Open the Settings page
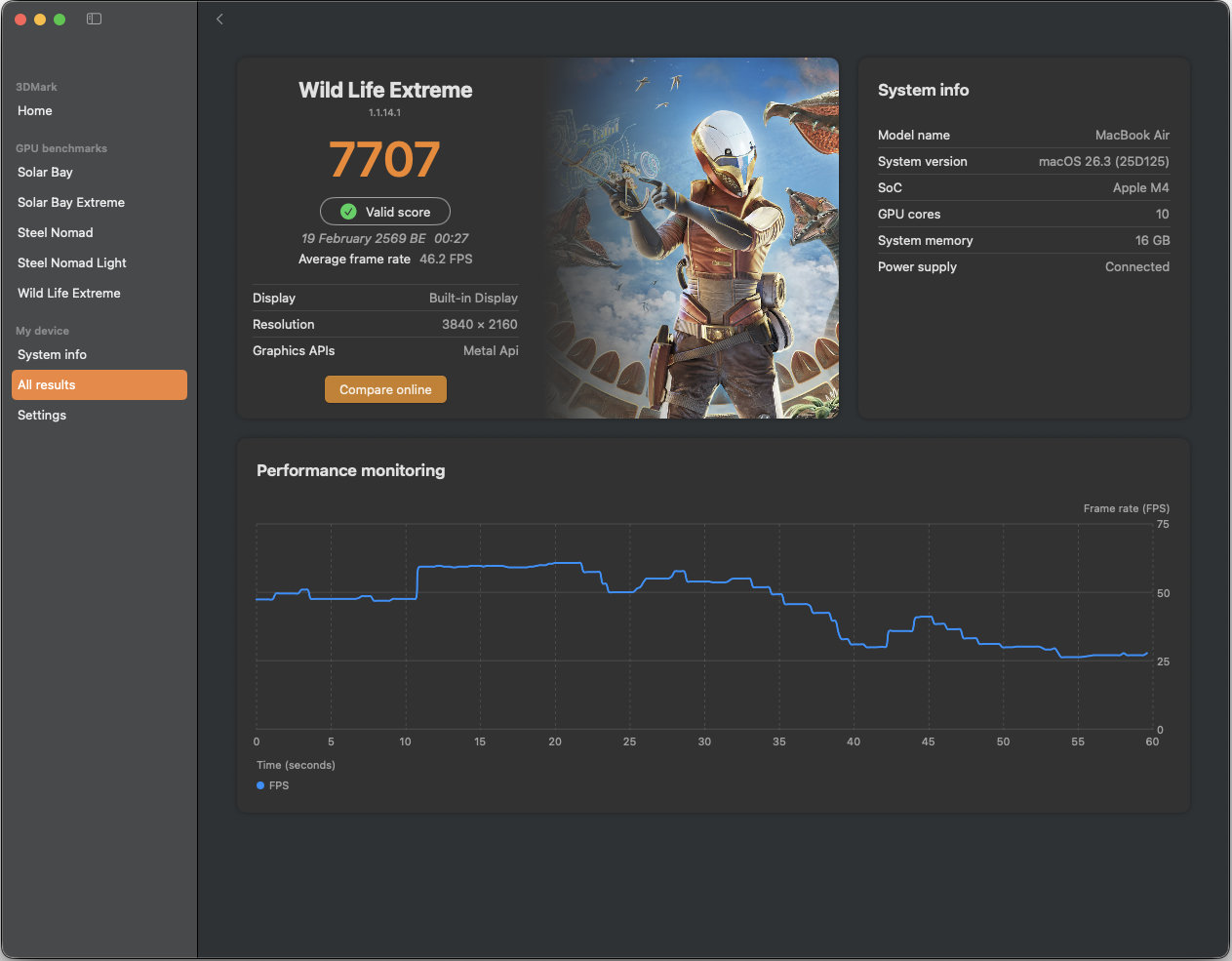The image size is (1232, 961). (42, 416)
